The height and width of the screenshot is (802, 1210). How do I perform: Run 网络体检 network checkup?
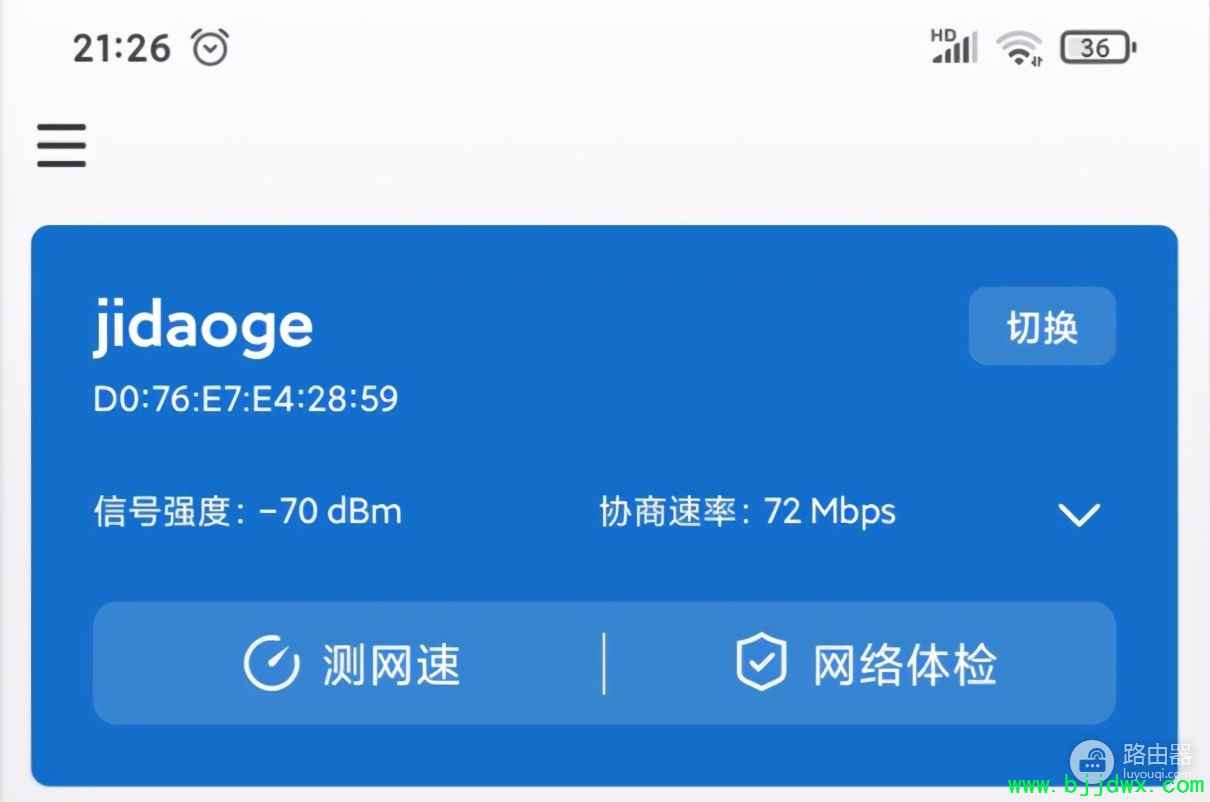pyautogui.click(x=904, y=664)
